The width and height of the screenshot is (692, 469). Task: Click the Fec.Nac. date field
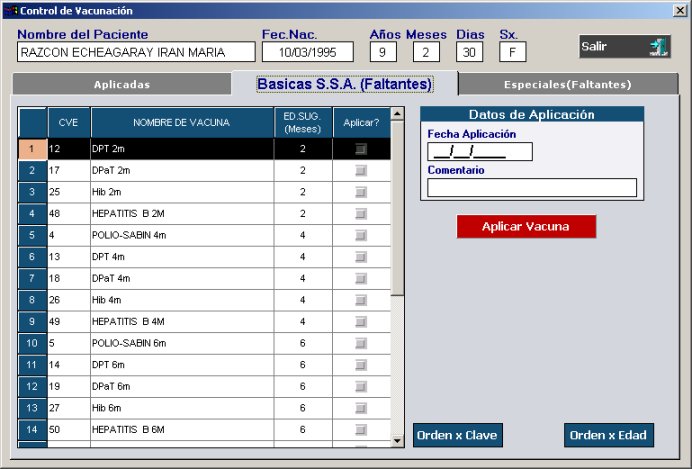click(x=308, y=52)
